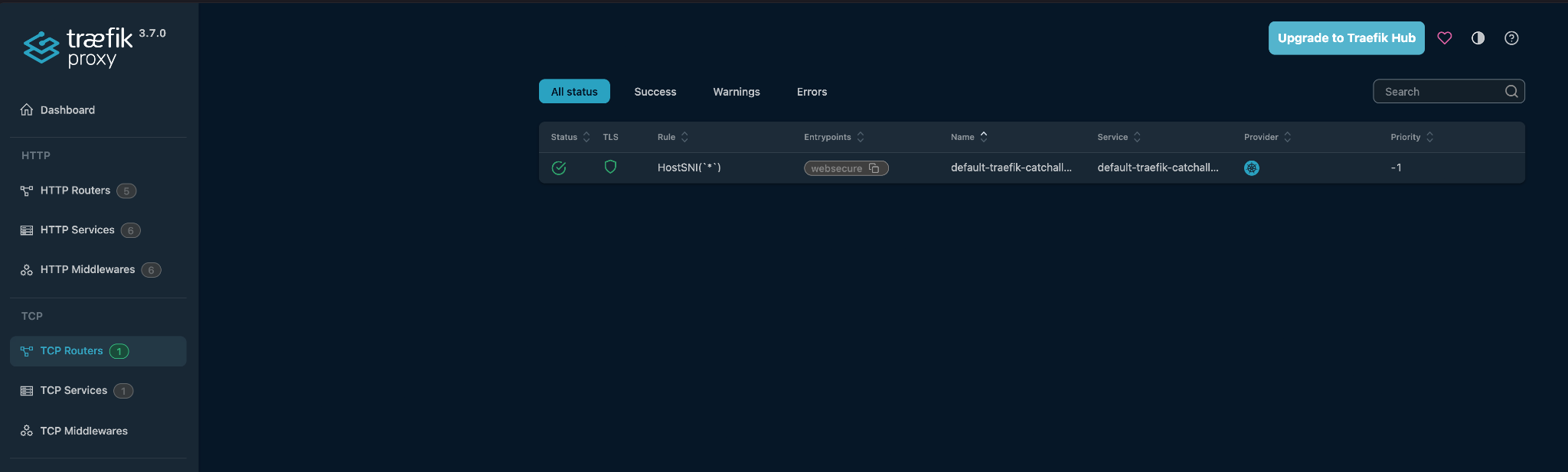Sort table by Status column
Image resolution: width=1568 pixels, height=472 pixels.
pyautogui.click(x=570, y=137)
